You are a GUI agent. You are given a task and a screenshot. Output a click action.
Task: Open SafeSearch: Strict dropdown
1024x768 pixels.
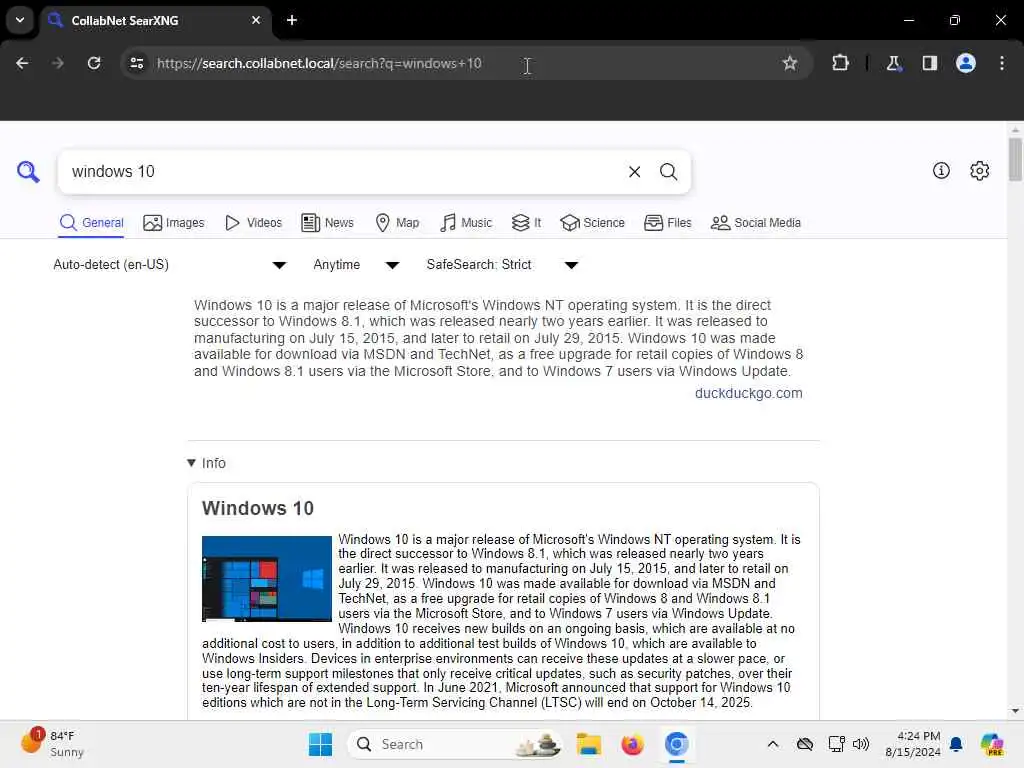point(502,264)
